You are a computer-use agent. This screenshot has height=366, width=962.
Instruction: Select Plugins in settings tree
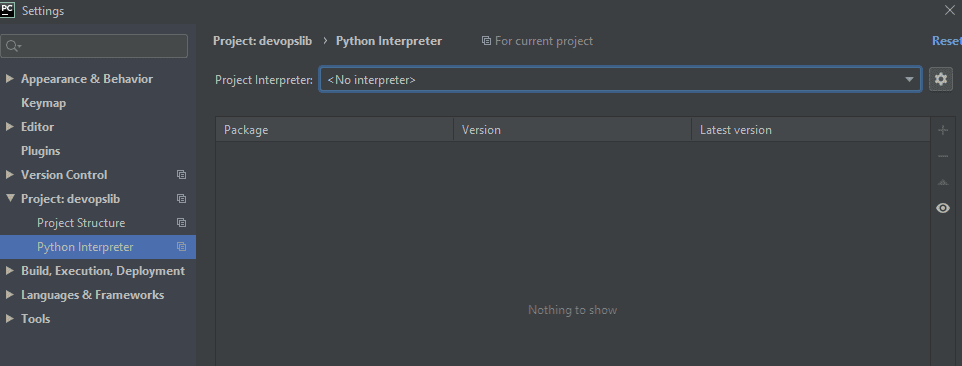40,151
